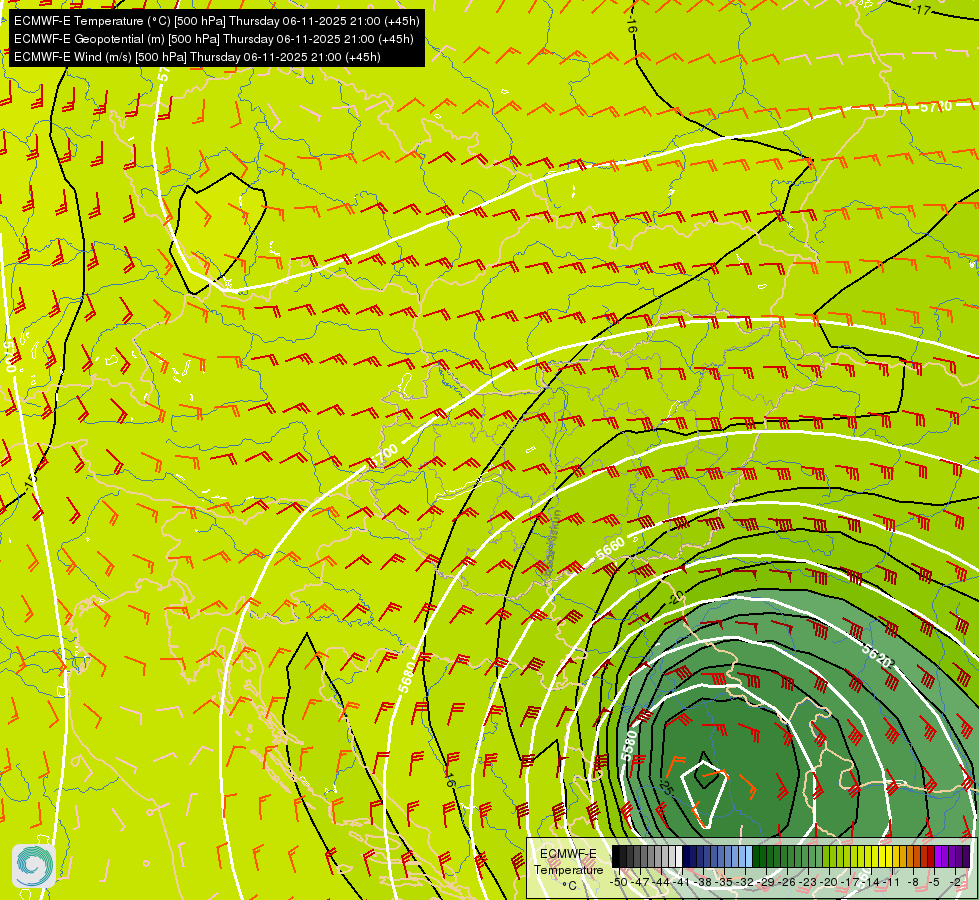Select the ECMWF-E Wind 500 hPa header line

tap(197, 57)
